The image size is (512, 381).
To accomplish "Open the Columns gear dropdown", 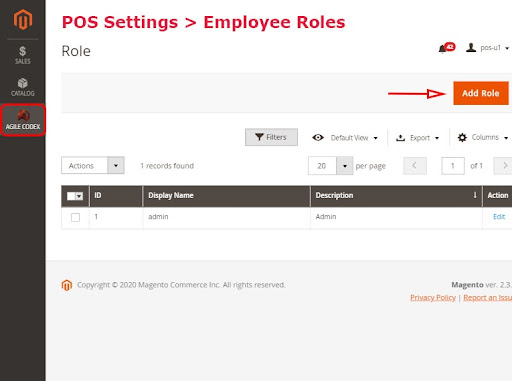I will pyautogui.click(x=483, y=137).
